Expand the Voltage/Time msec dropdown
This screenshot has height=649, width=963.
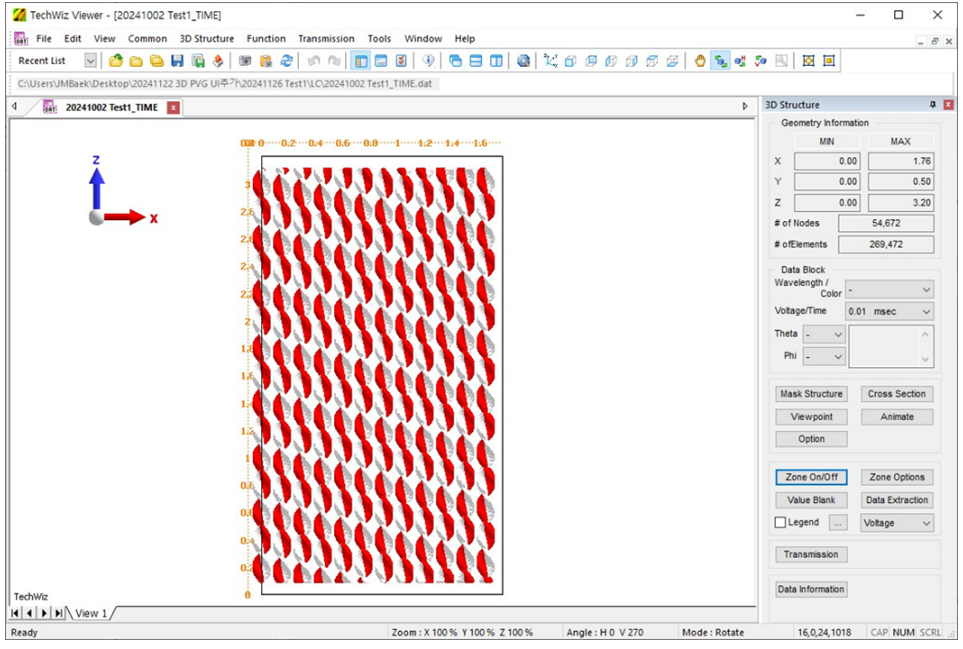925,312
